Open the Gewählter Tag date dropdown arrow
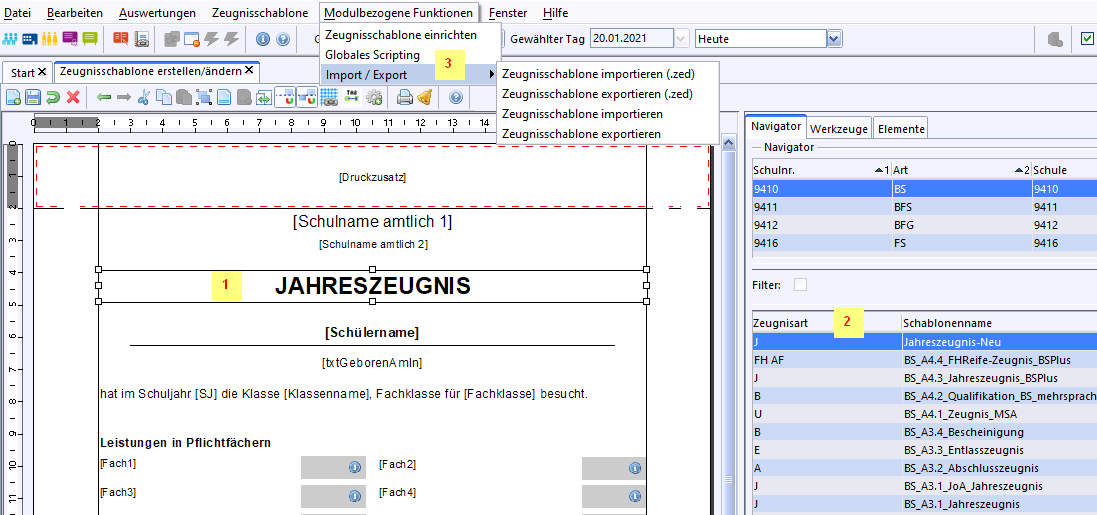Viewport: 1097px width, 515px height. click(x=682, y=39)
